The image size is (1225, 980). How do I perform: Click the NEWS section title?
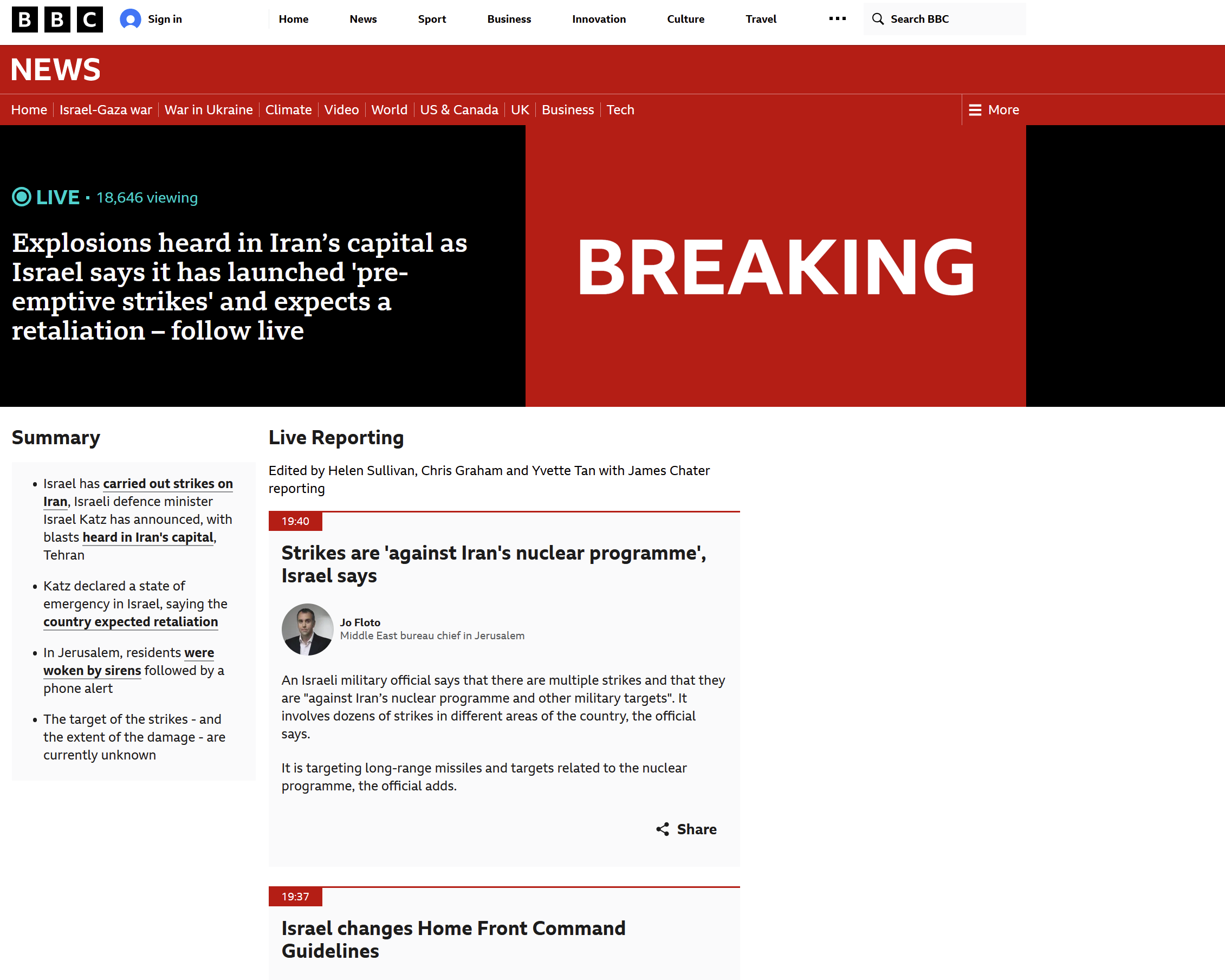pos(56,70)
